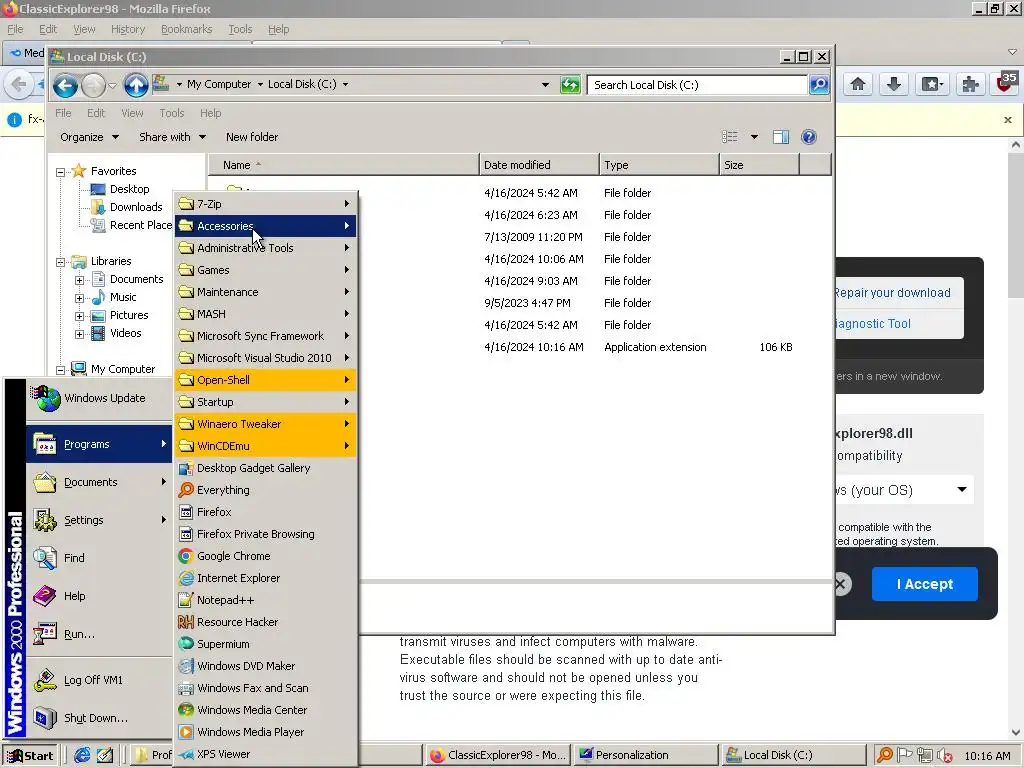Click the tray magnifier icon
Viewport: 1024px width, 768px height.
884,756
